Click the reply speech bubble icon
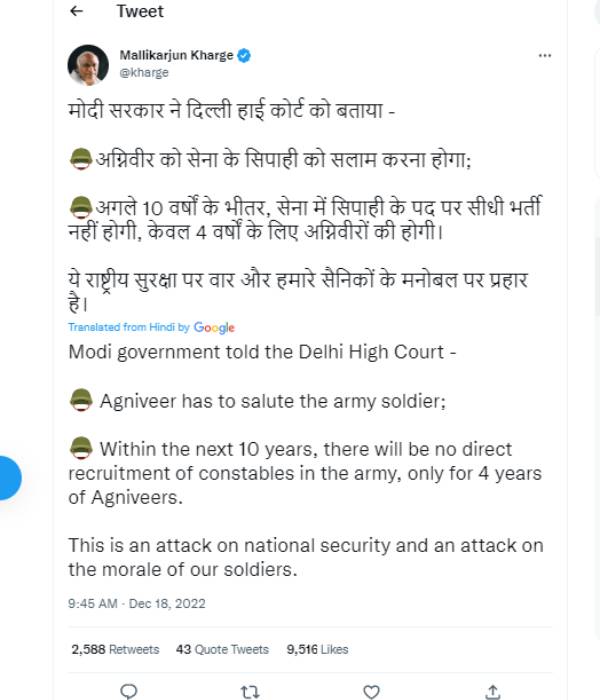The image size is (600, 700). [128, 690]
